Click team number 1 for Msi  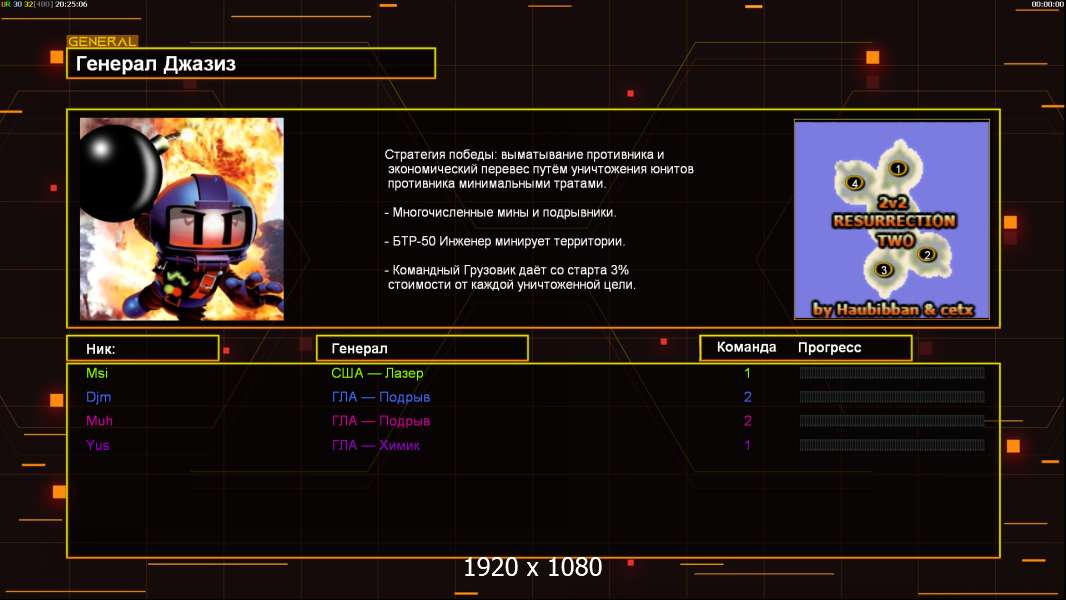click(747, 373)
